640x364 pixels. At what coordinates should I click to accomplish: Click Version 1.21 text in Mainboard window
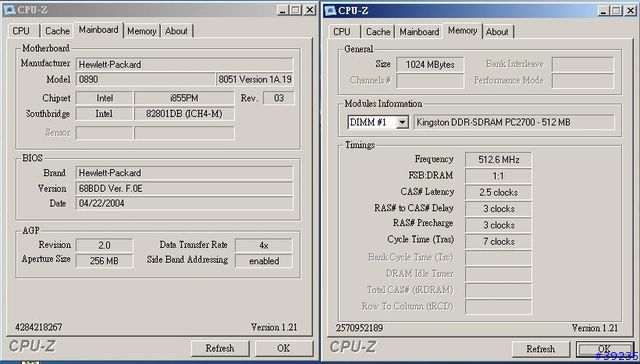click(x=274, y=327)
